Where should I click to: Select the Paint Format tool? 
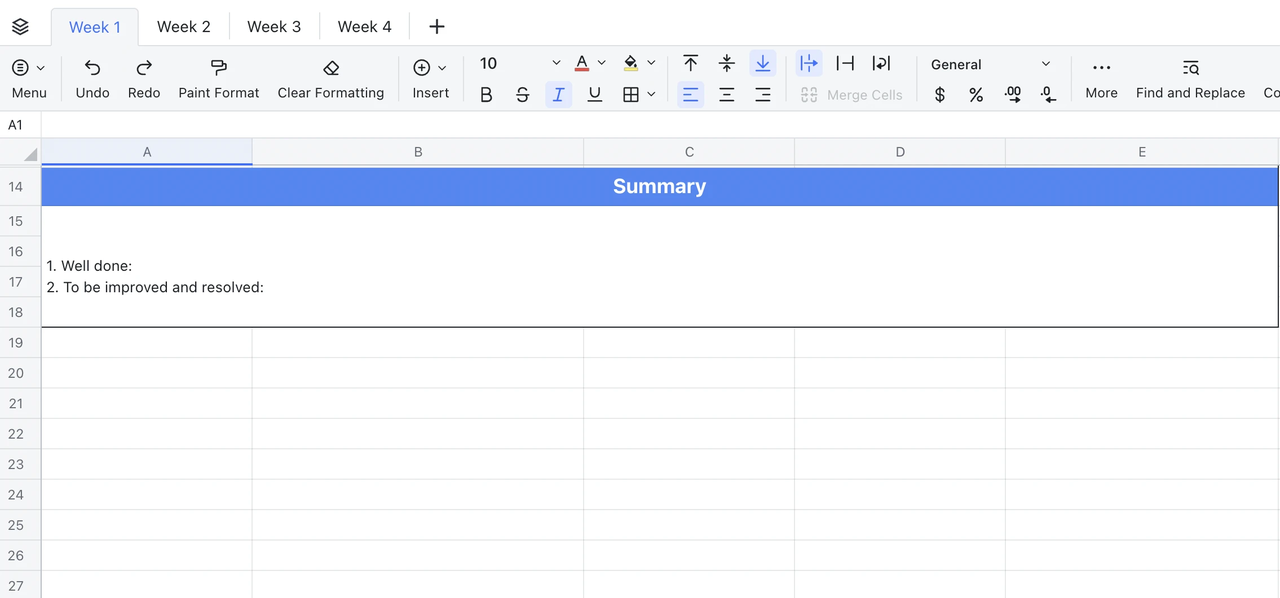(x=218, y=78)
